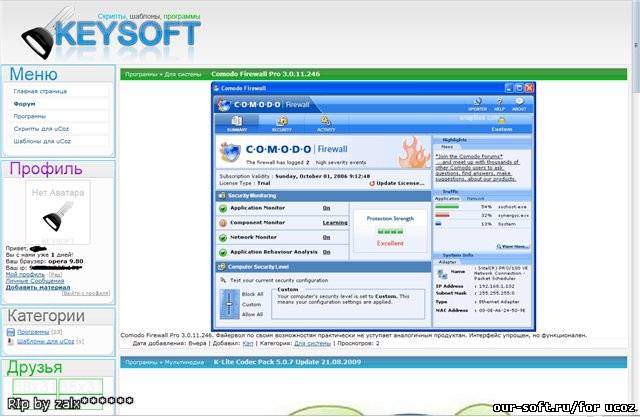640x417 pixels.
Task: Select the News tab under Highlights
Action: 447,147
